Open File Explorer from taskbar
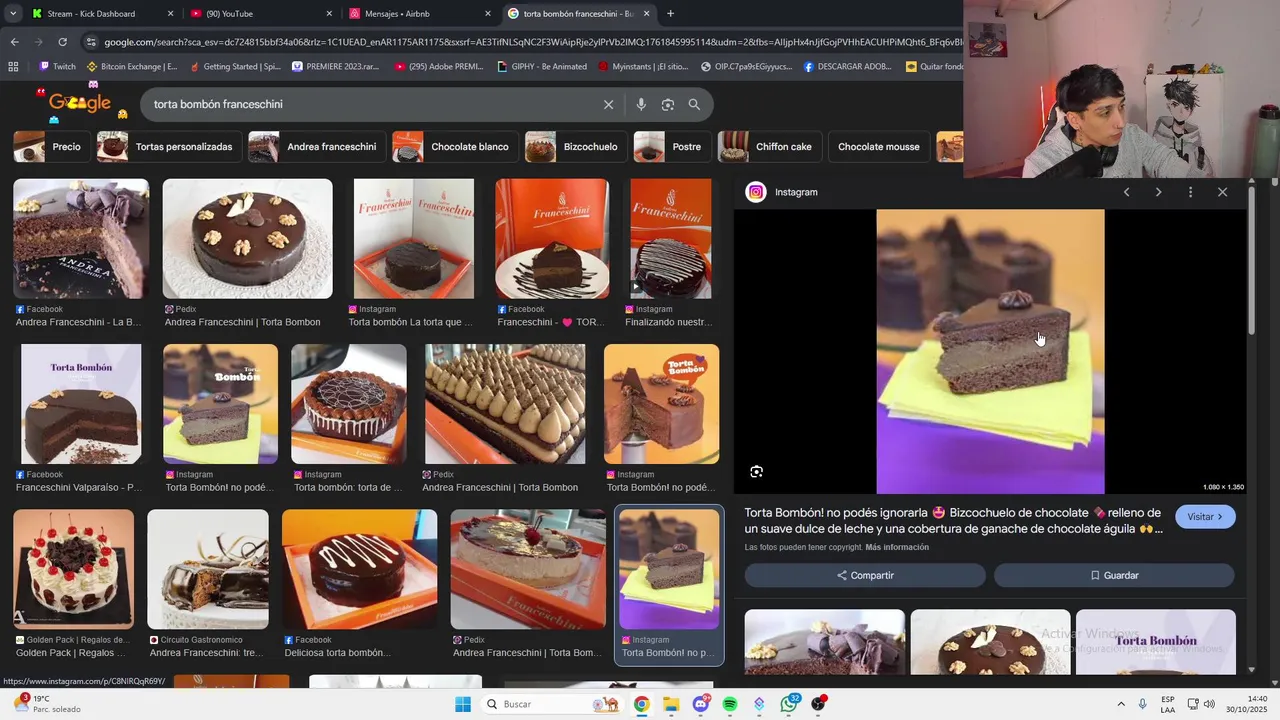The width and height of the screenshot is (1280, 720). (671, 704)
